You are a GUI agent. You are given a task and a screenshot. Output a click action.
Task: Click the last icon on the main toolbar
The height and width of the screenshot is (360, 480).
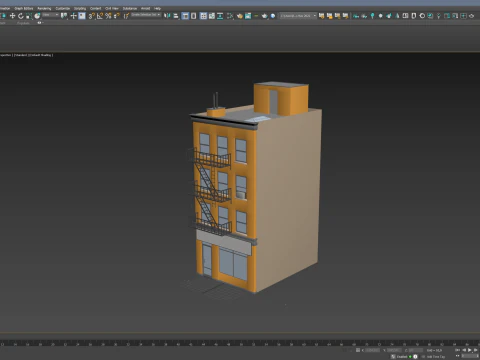coord(472,16)
